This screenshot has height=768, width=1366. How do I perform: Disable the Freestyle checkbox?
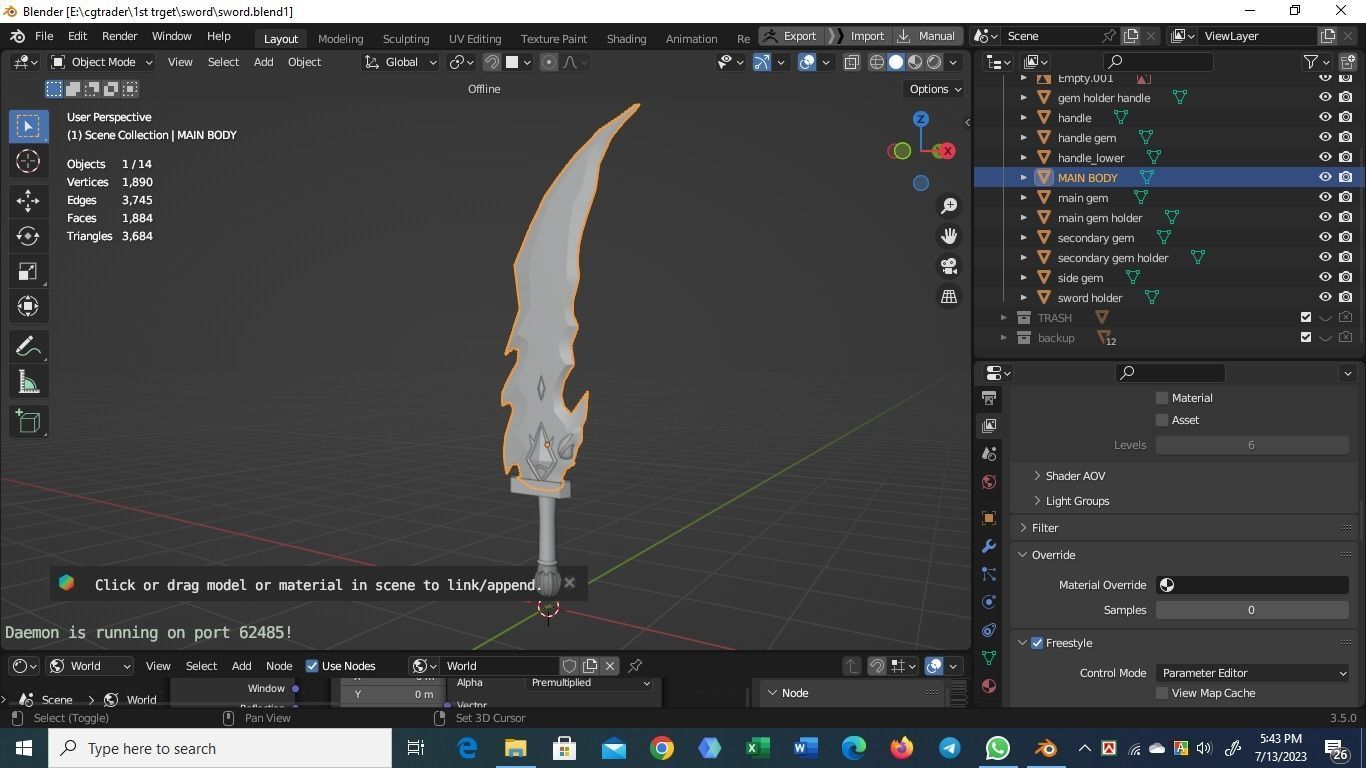tap(1037, 643)
